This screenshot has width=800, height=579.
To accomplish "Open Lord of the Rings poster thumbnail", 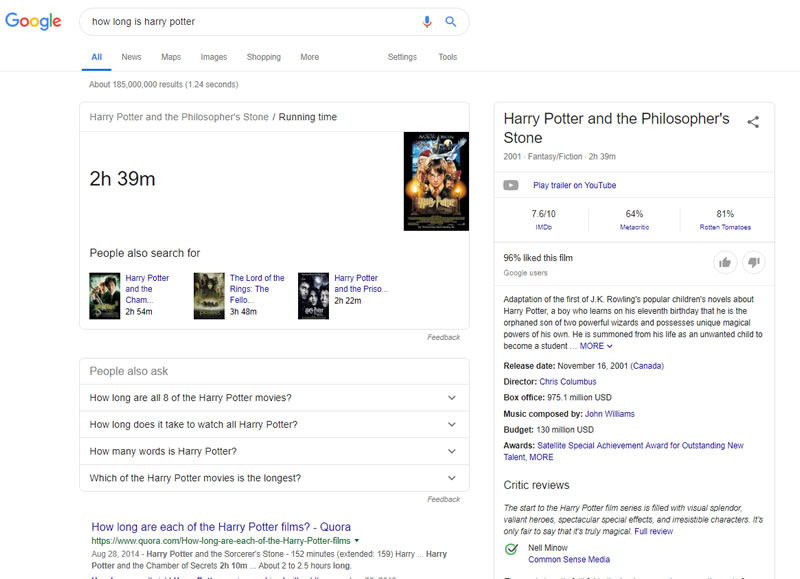I will (x=209, y=296).
